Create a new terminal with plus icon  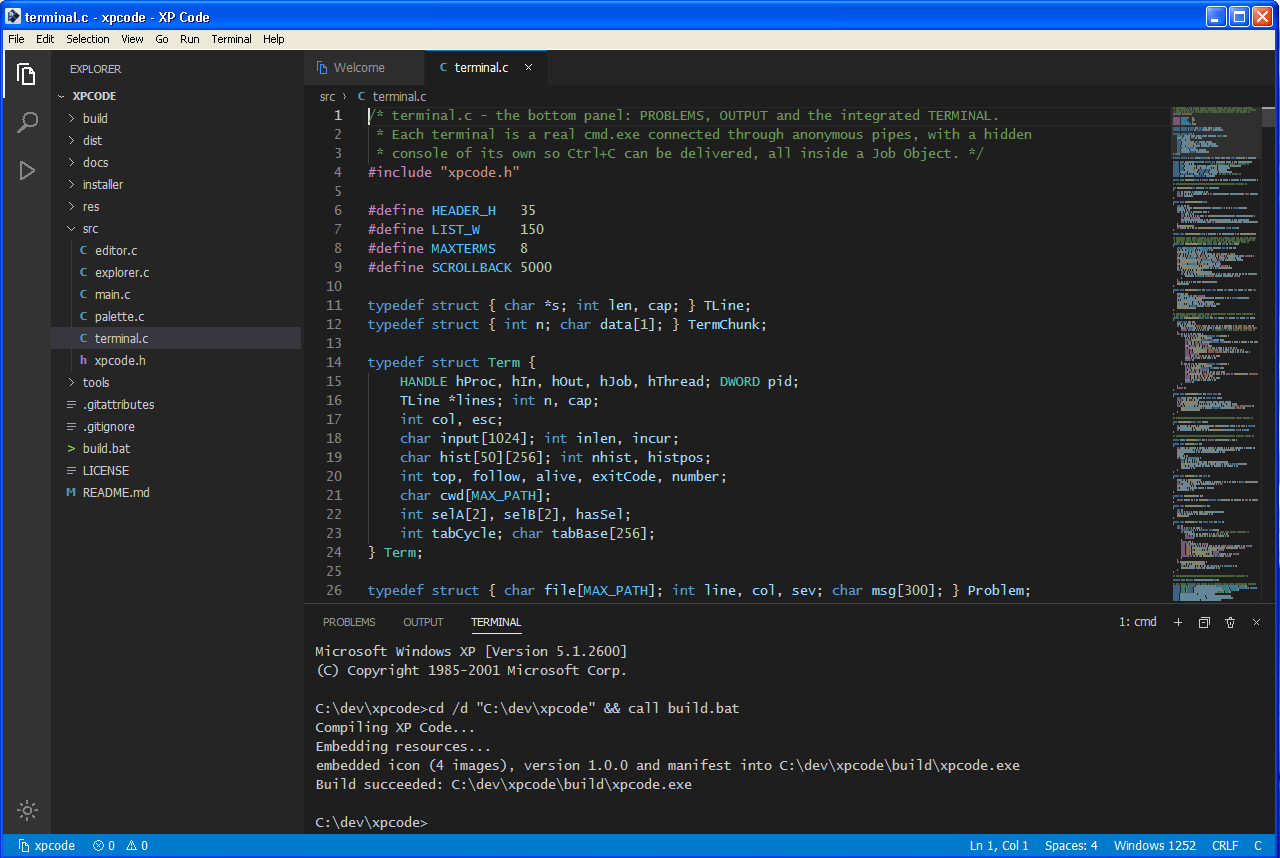[1178, 622]
